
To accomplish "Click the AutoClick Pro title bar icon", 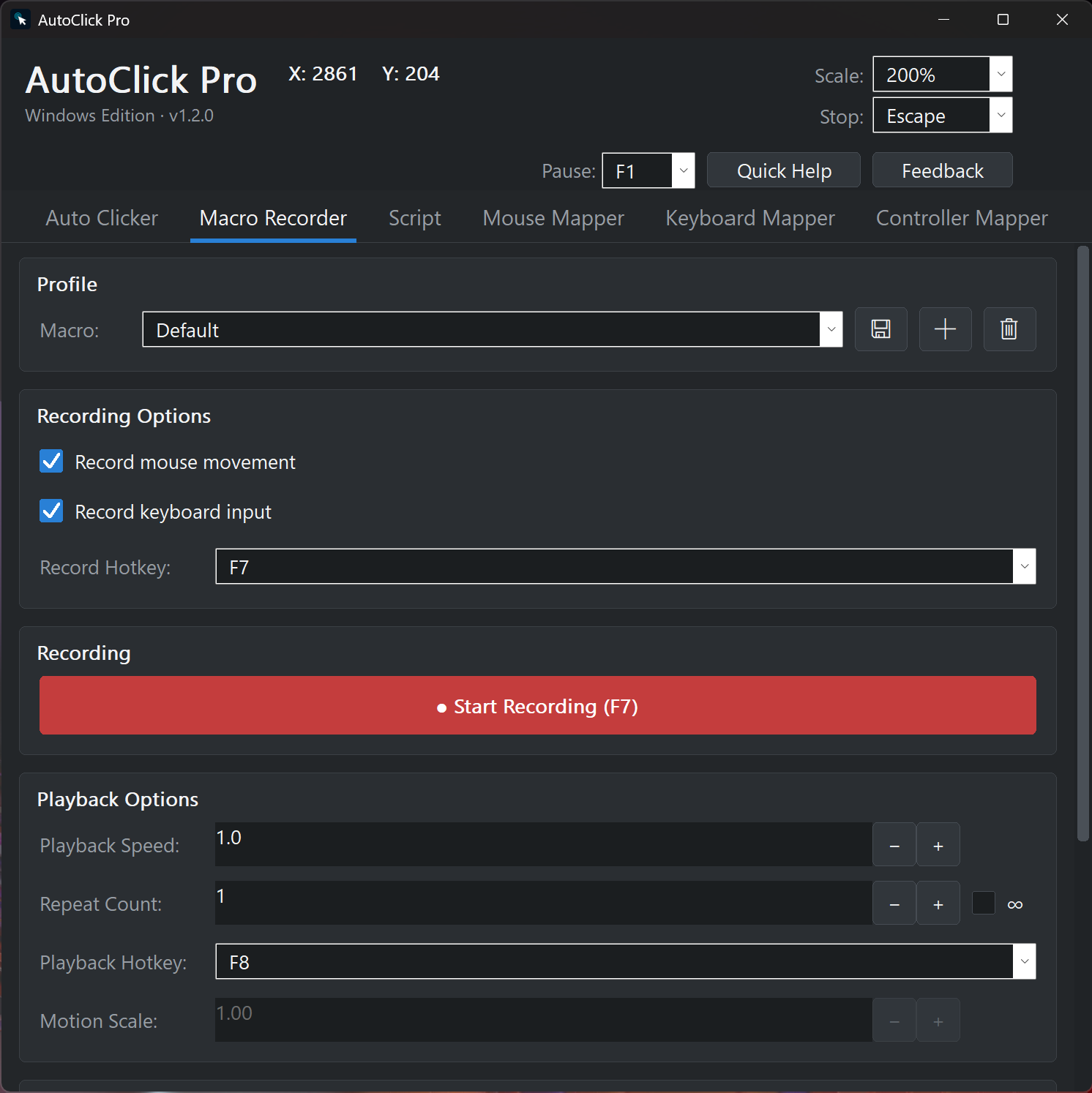I will [x=20, y=20].
